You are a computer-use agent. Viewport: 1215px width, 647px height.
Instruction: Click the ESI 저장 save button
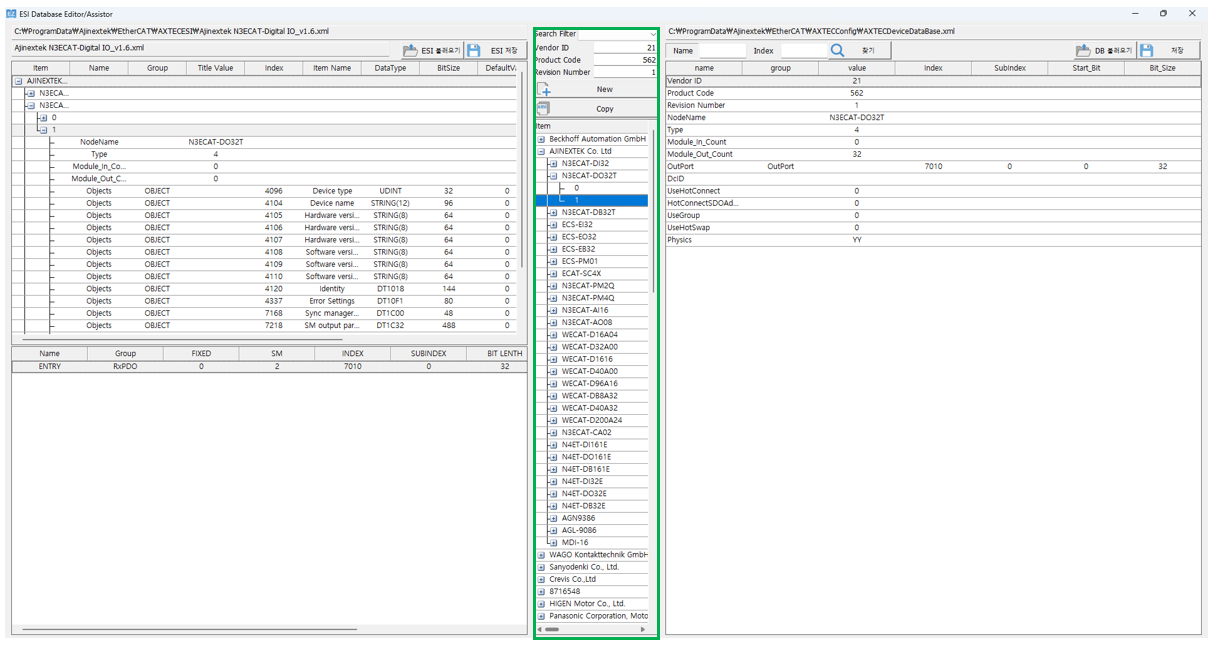[x=494, y=50]
